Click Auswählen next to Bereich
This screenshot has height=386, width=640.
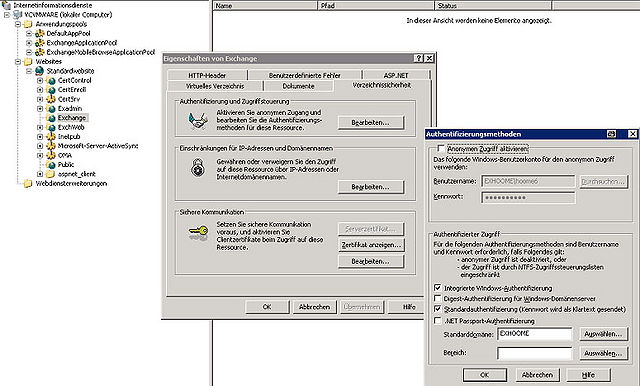603,353
